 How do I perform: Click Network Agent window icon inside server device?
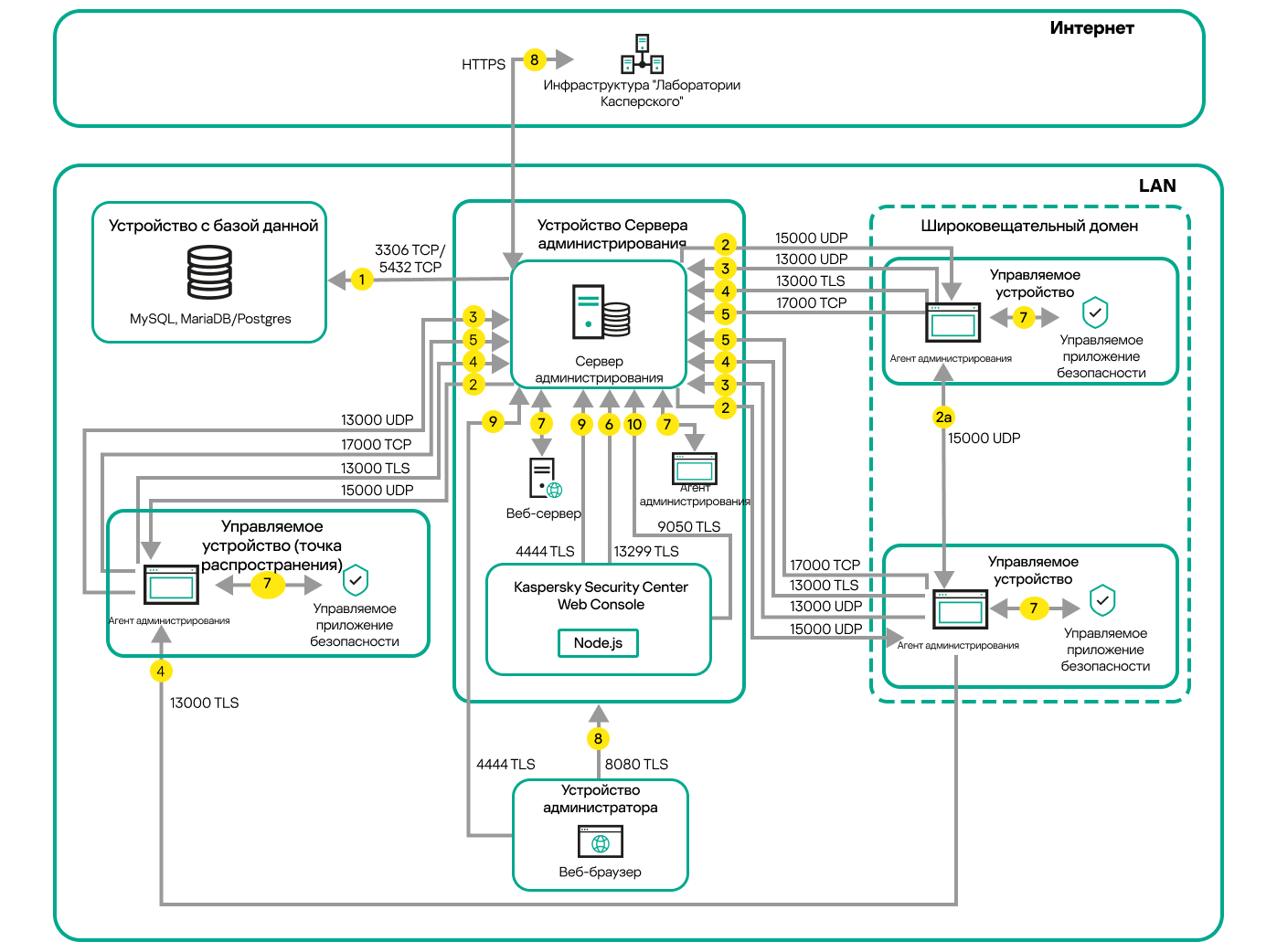(695, 469)
